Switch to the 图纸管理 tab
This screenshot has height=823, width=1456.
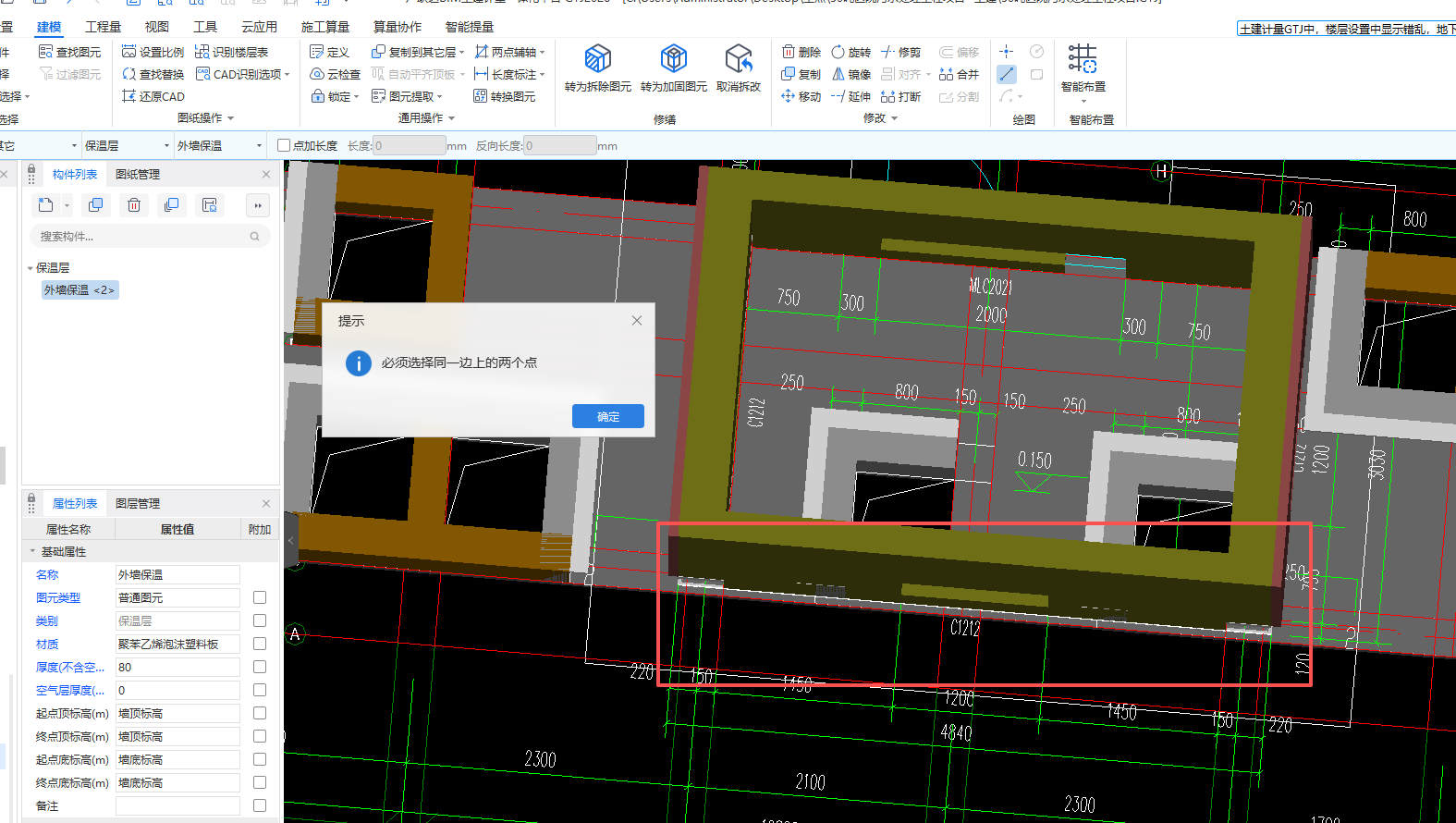click(x=138, y=174)
